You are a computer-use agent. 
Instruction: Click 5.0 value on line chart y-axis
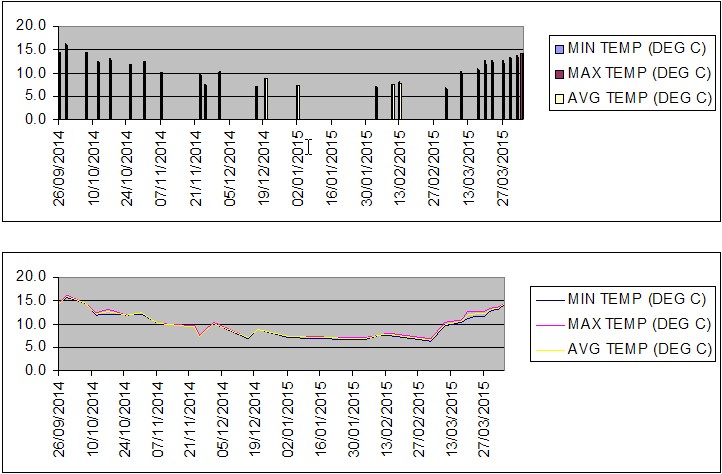coord(35,347)
